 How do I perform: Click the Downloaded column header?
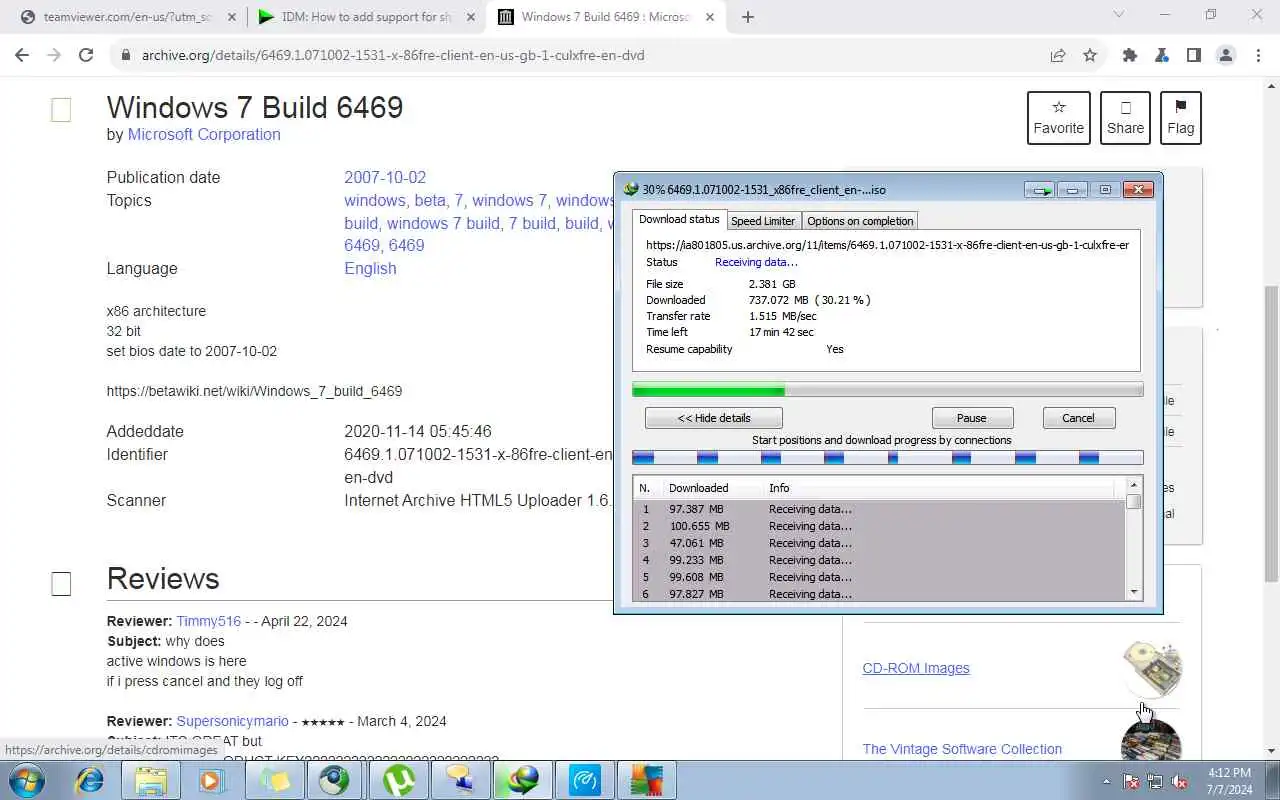[x=712, y=488]
